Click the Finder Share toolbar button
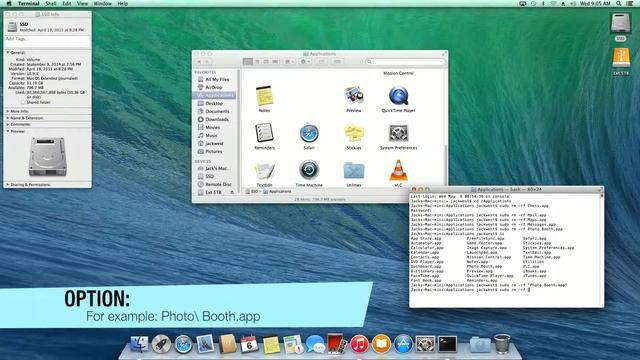The width and height of the screenshot is (640, 360). click(x=322, y=62)
